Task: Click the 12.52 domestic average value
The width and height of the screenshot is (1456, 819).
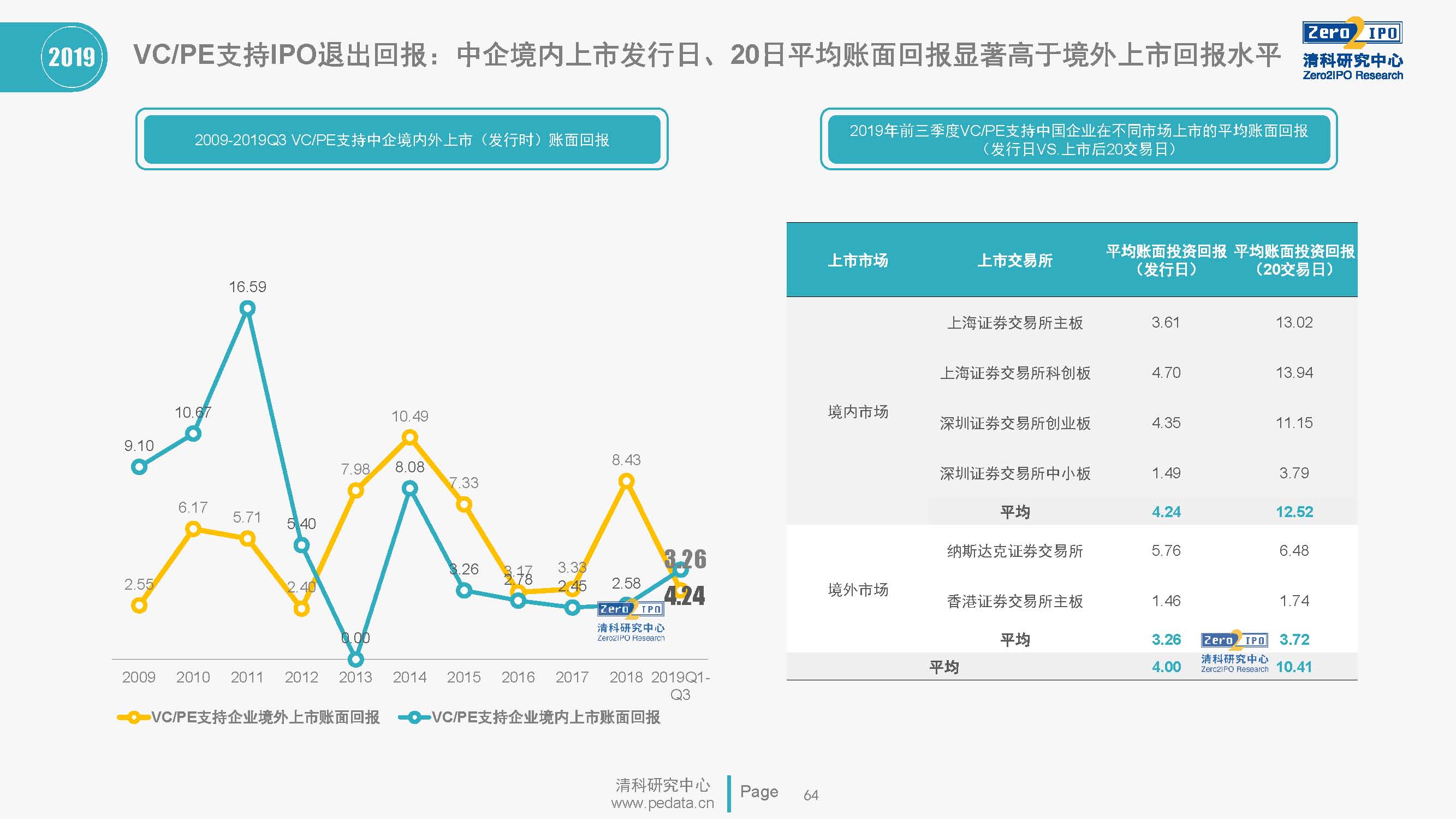Action: coord(1294,512)
